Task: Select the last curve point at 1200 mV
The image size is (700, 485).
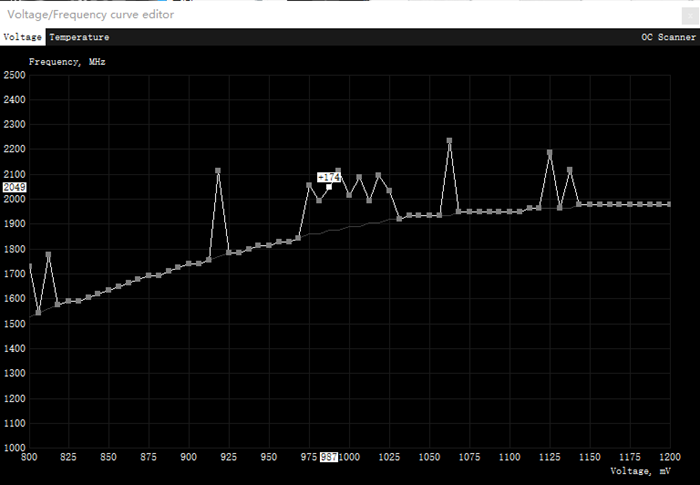Action: point(669,205)
